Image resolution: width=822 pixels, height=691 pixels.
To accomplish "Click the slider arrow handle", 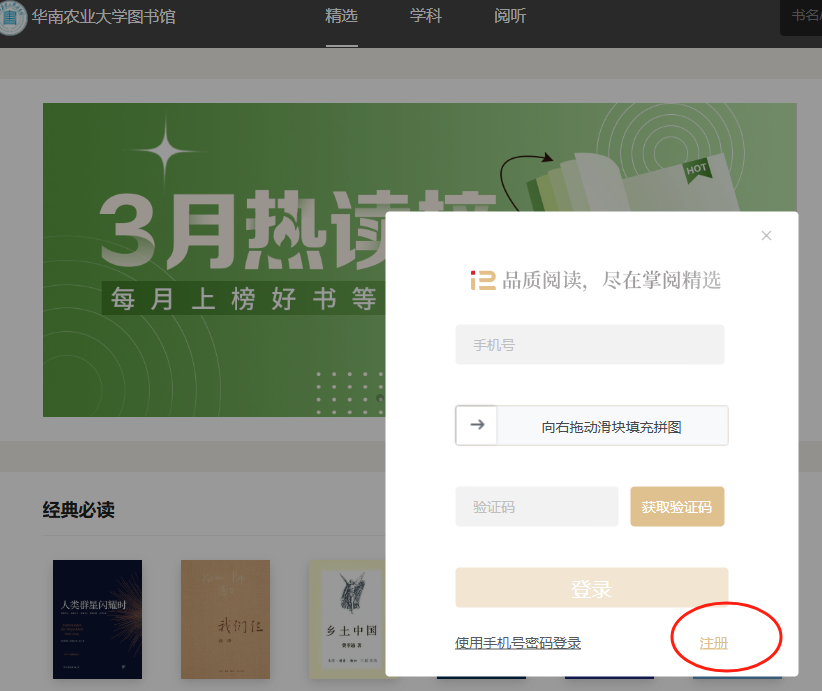I will [x=477, y=425].
